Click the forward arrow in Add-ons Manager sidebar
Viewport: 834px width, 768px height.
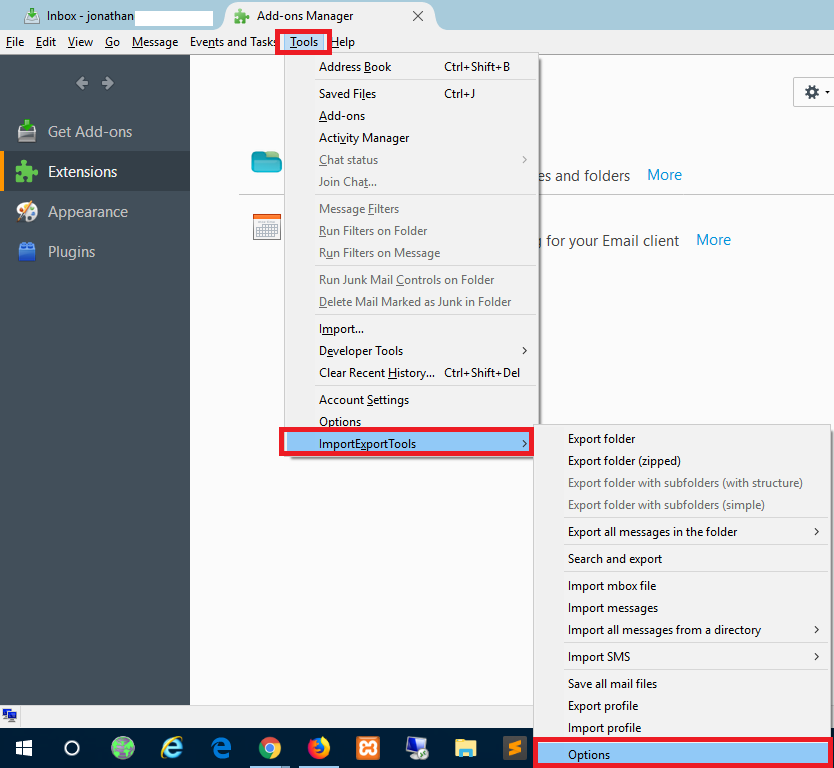click(x=107, y=83)
